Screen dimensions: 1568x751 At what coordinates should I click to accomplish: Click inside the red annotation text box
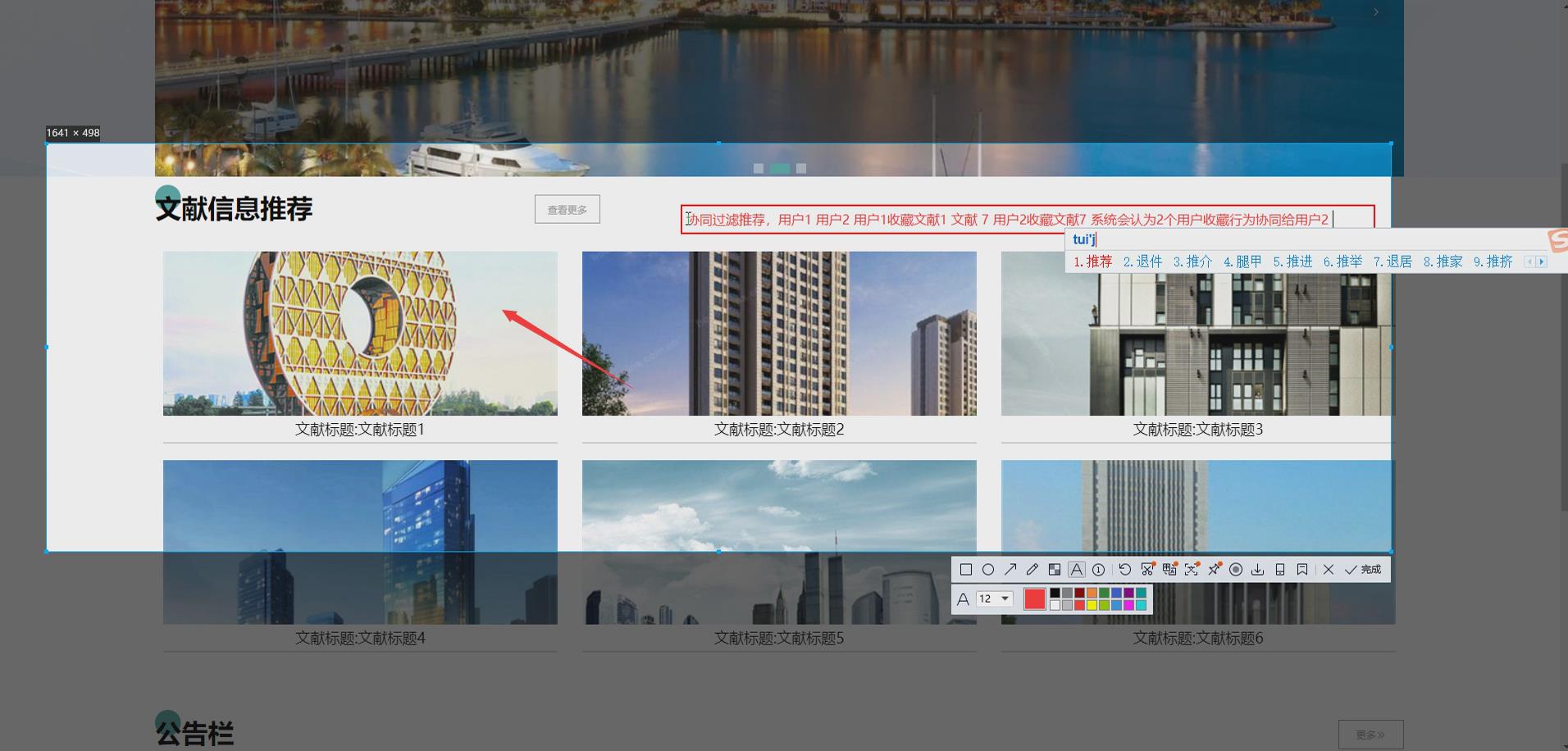pyautogui.click(x=1028, y=219)
